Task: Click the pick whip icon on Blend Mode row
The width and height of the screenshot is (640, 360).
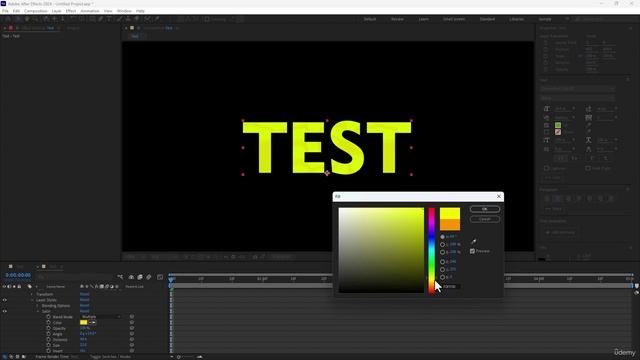Action: coord(131,317)
